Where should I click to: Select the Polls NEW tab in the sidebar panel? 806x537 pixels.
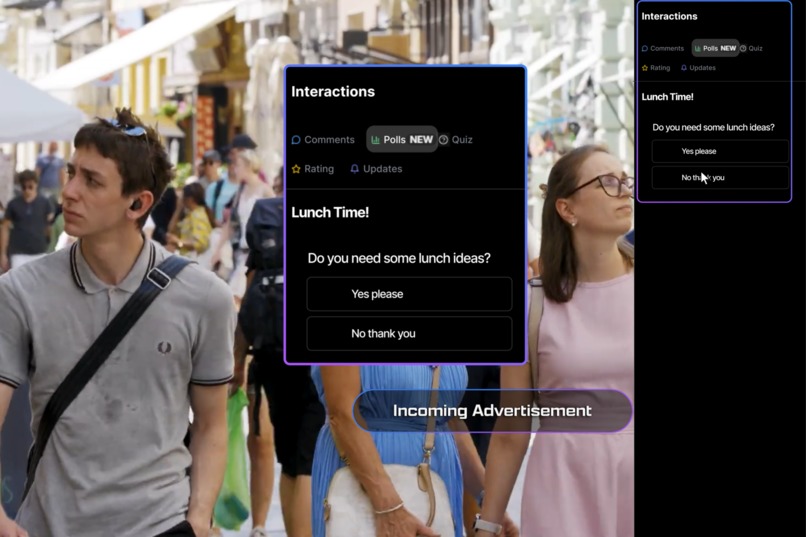(x=715, y=48)
